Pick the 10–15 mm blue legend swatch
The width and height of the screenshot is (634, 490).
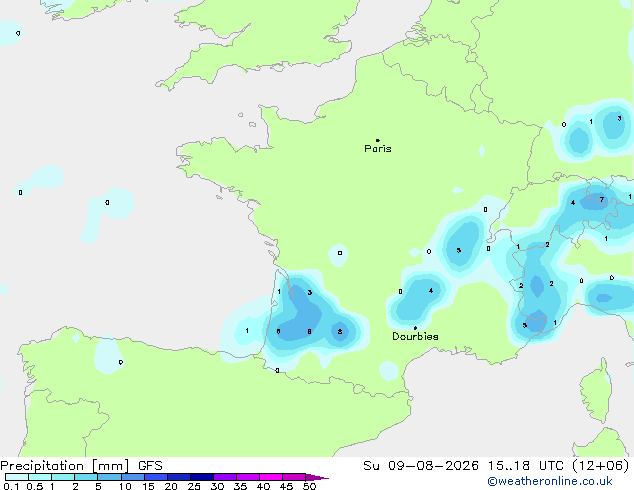point(133,477)
